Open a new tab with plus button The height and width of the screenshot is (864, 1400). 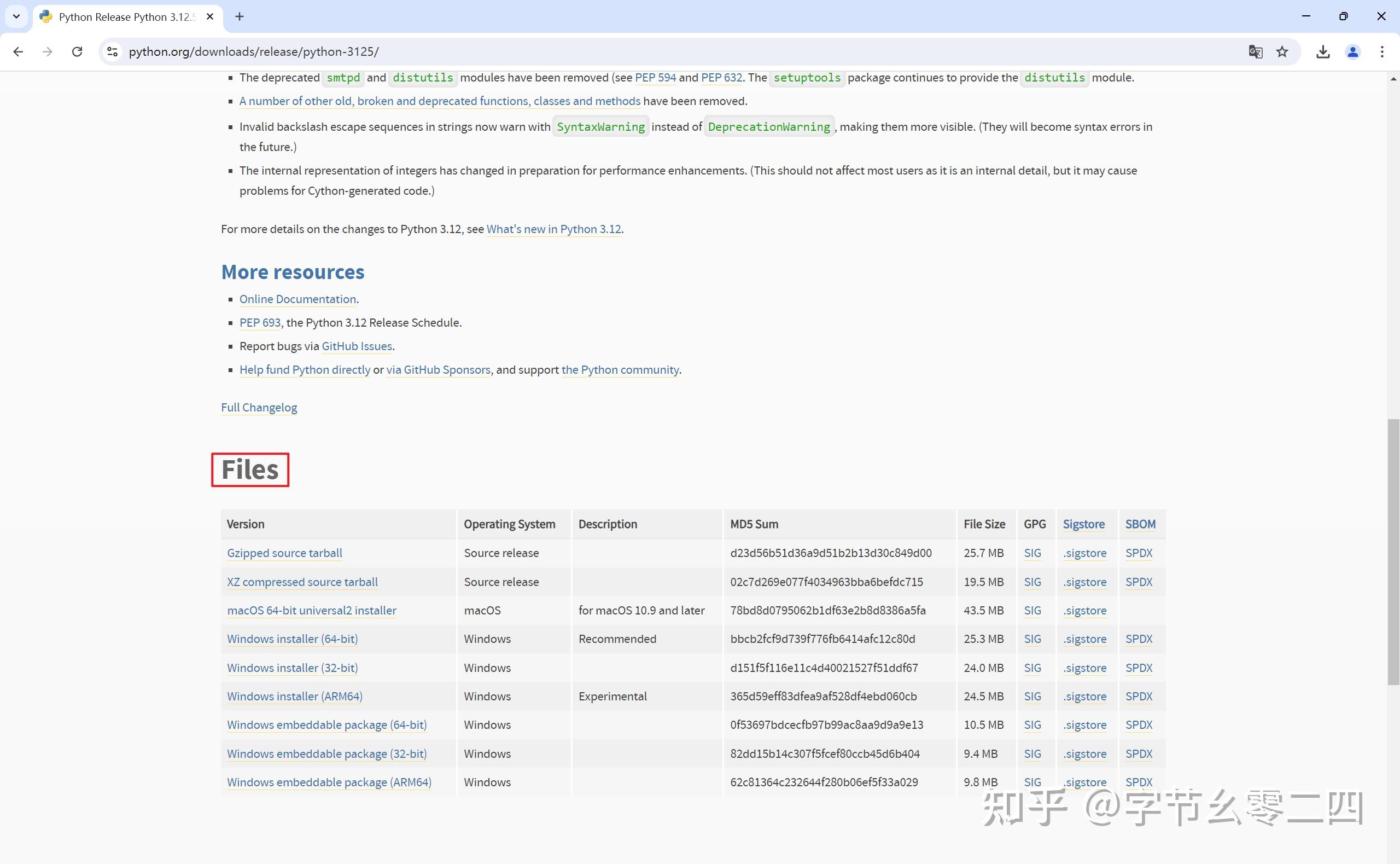240,16
